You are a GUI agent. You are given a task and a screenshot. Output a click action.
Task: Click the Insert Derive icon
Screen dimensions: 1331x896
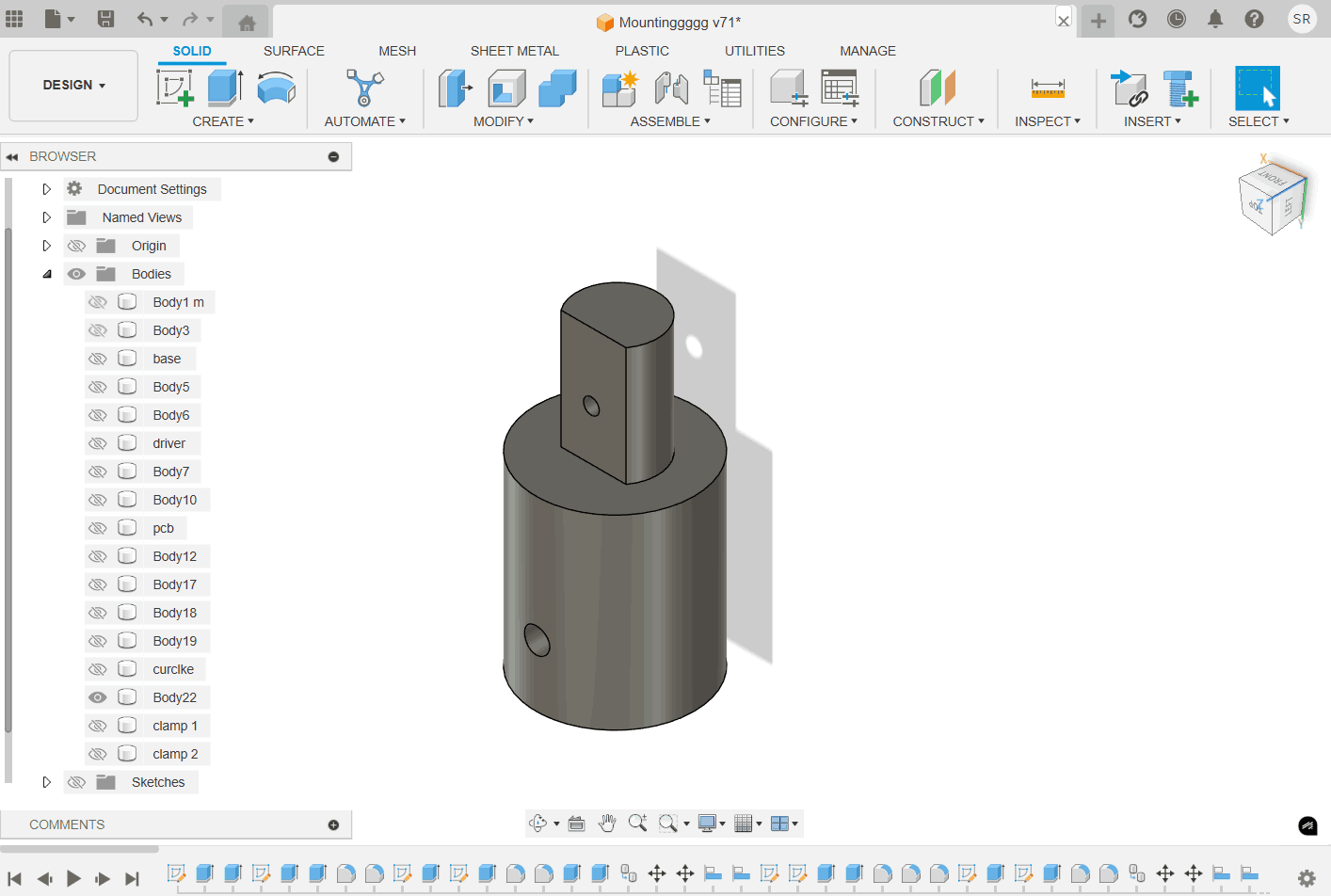coord(1129,88)
